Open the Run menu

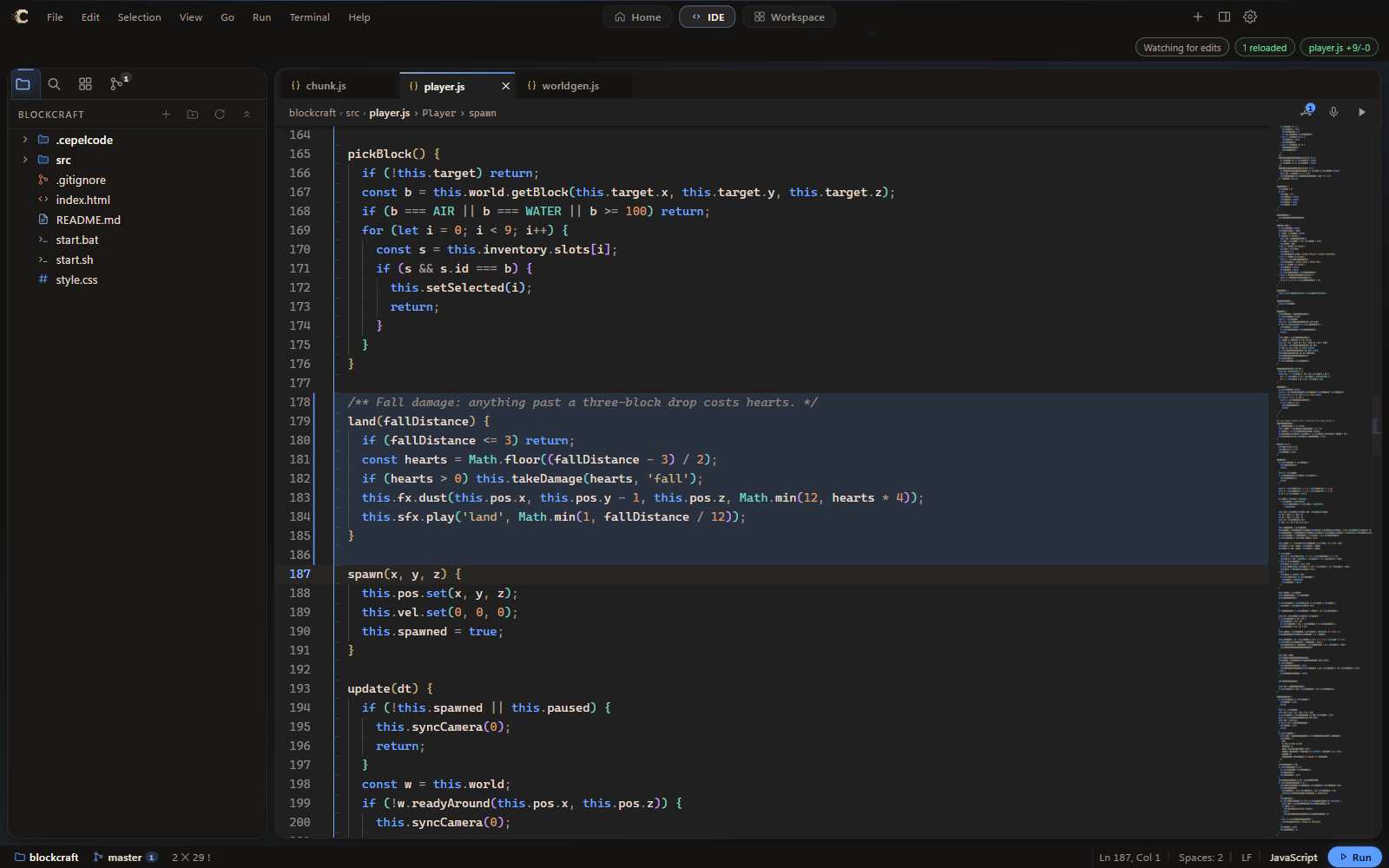pyautogui.click(x=261, y=17)
